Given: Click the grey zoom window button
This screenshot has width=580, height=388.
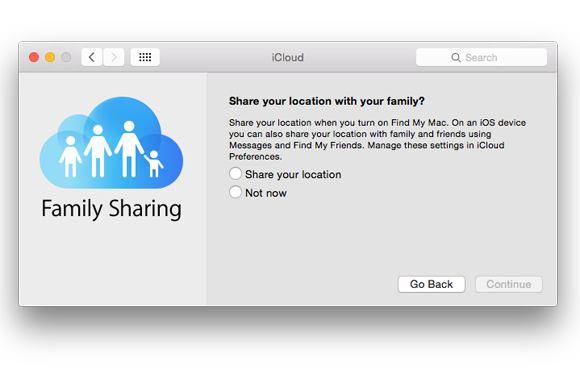Looking at the screenshot, I should point(66,57).
